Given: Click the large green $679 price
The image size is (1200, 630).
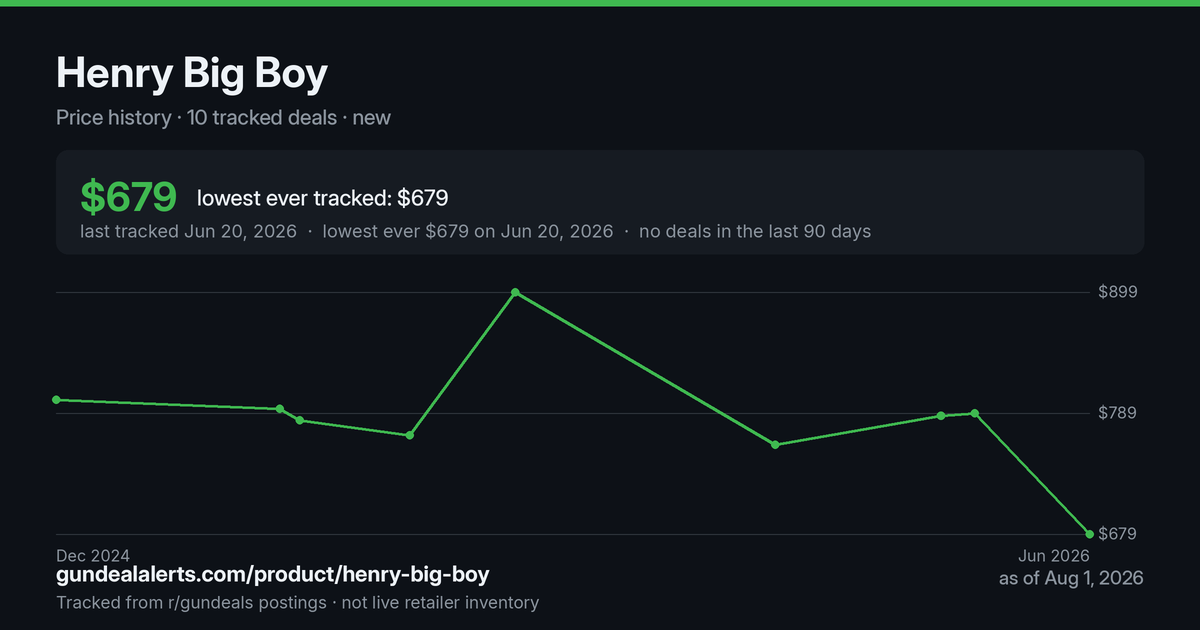Looking at the screenshot, I should pos(129,197).
